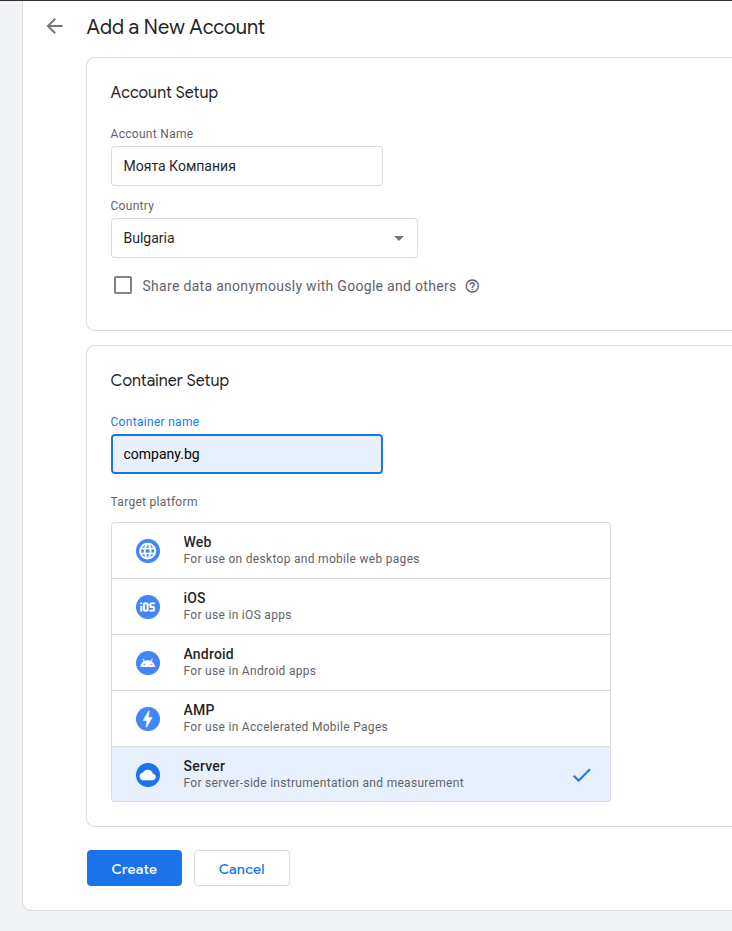732x931 pixels.
Task: Select 'For use in Android apps' option
Action: pos(249,671)
